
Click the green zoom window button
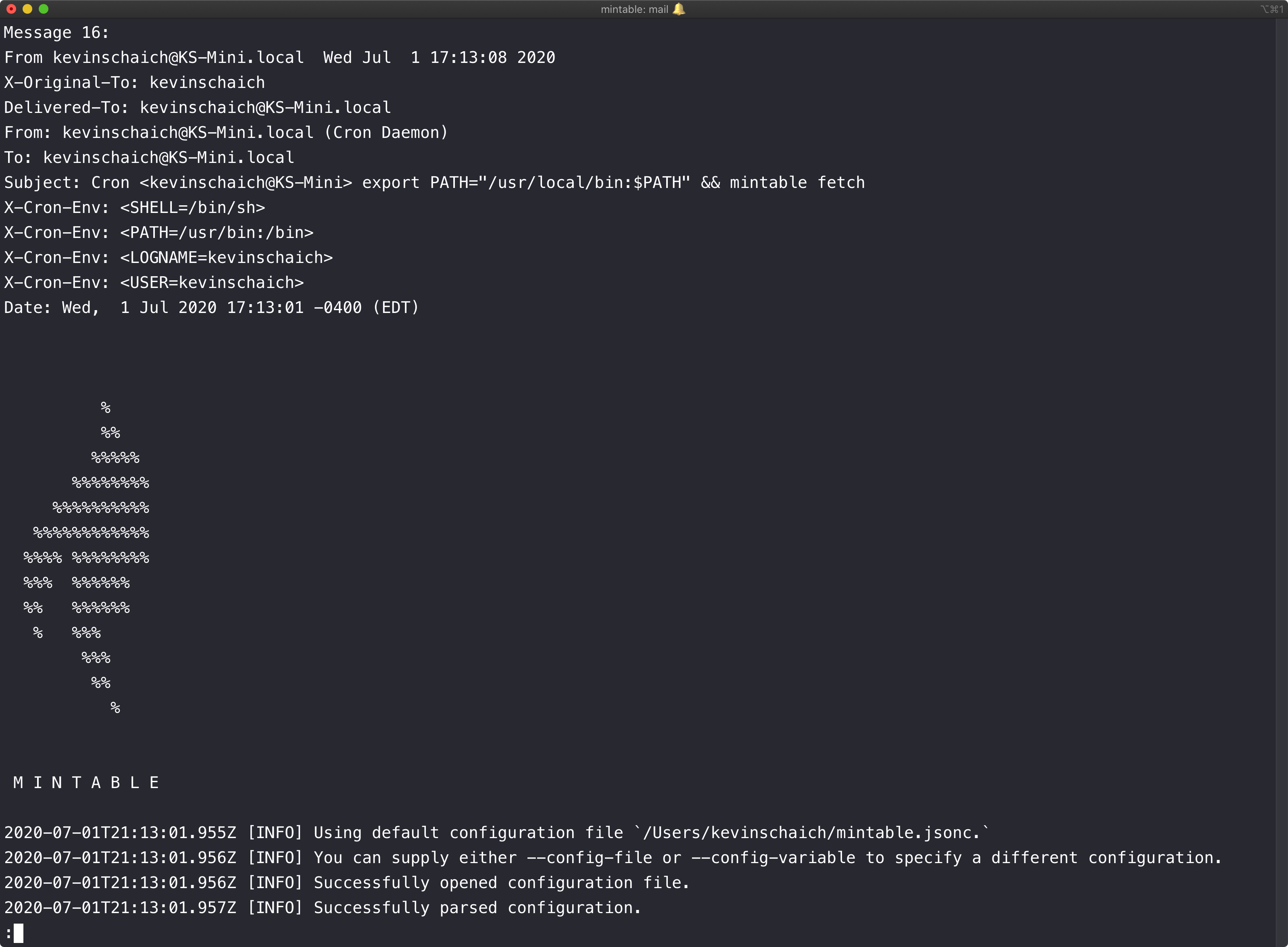point(44,9)
